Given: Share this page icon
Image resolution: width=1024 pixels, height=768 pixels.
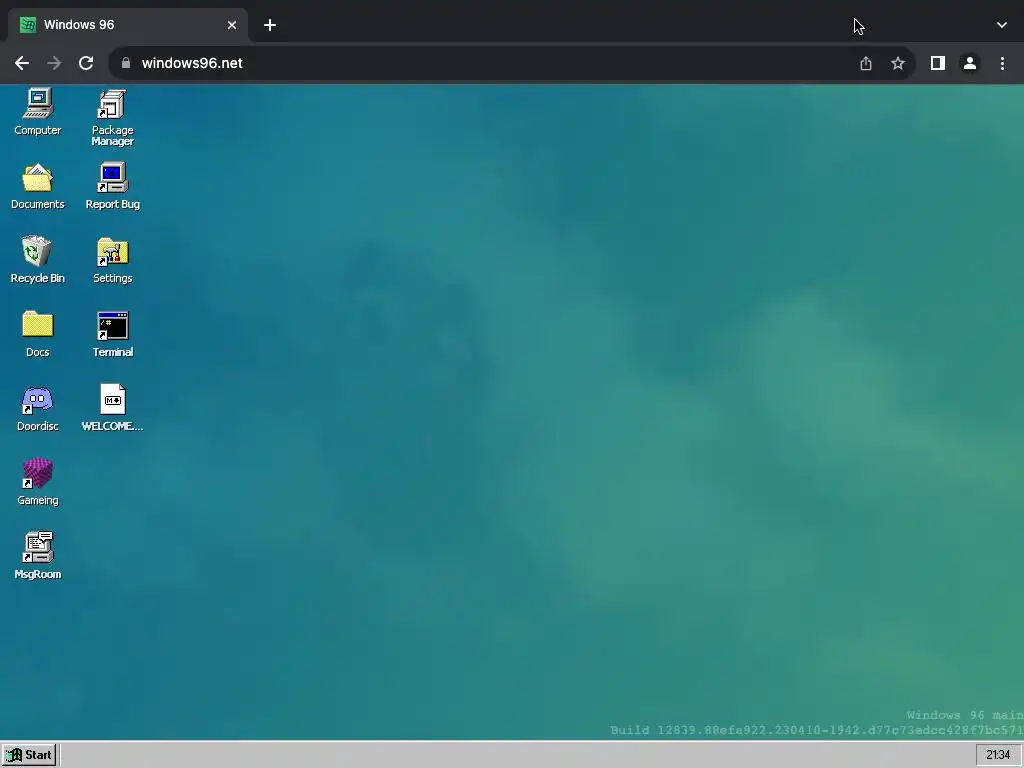Looking at the screenshot, I should 866,63.
